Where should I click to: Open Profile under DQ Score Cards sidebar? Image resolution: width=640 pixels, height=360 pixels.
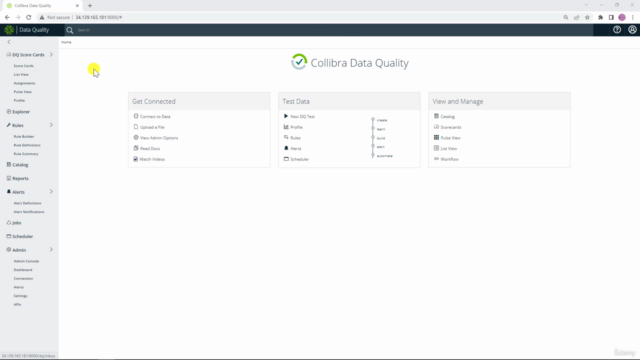[19, 100]
